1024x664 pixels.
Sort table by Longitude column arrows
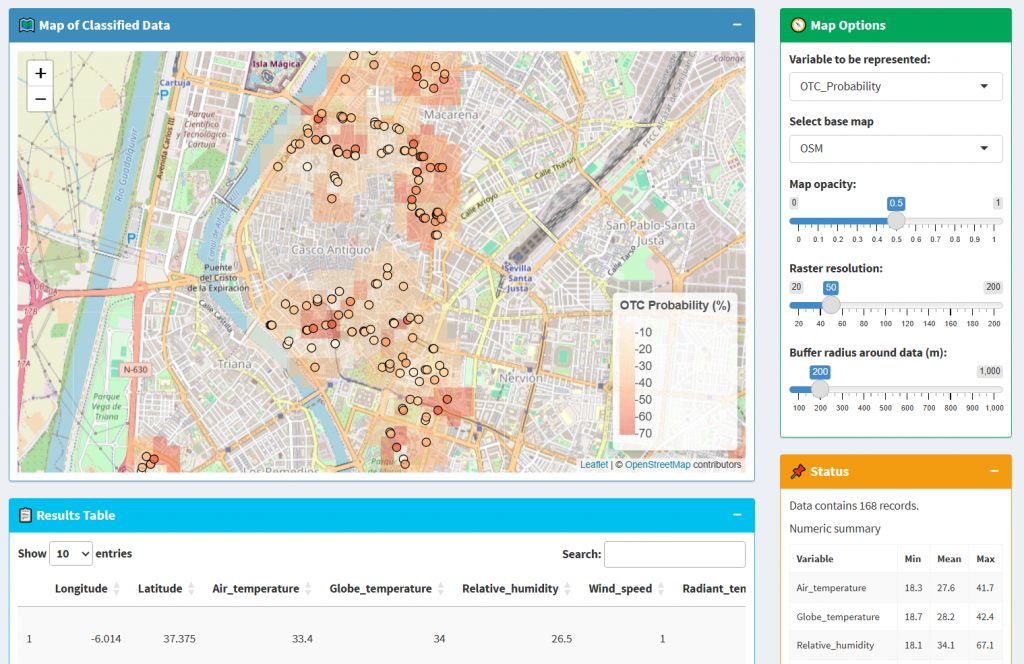[x=116, y=589]
